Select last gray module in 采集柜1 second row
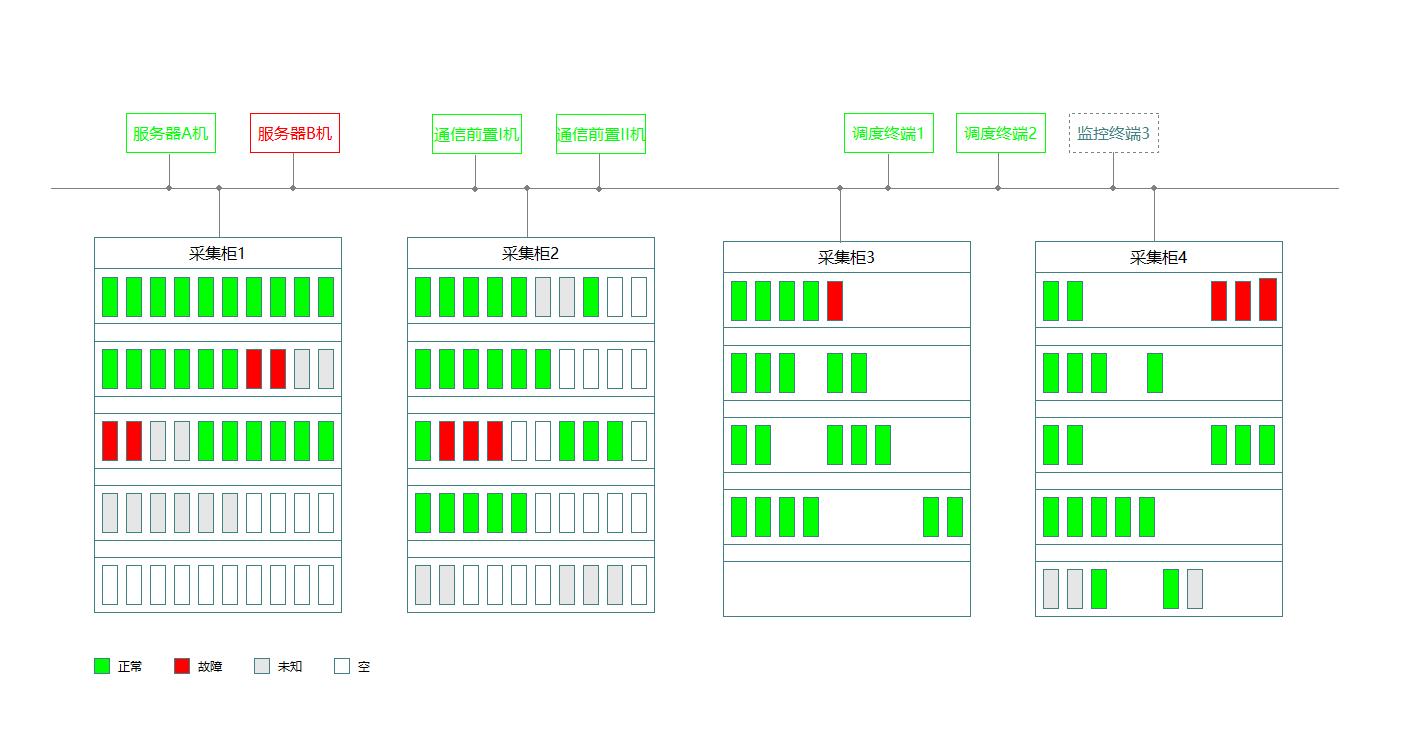The height and width of the screenshot is (741, 1401). [326, 369]
